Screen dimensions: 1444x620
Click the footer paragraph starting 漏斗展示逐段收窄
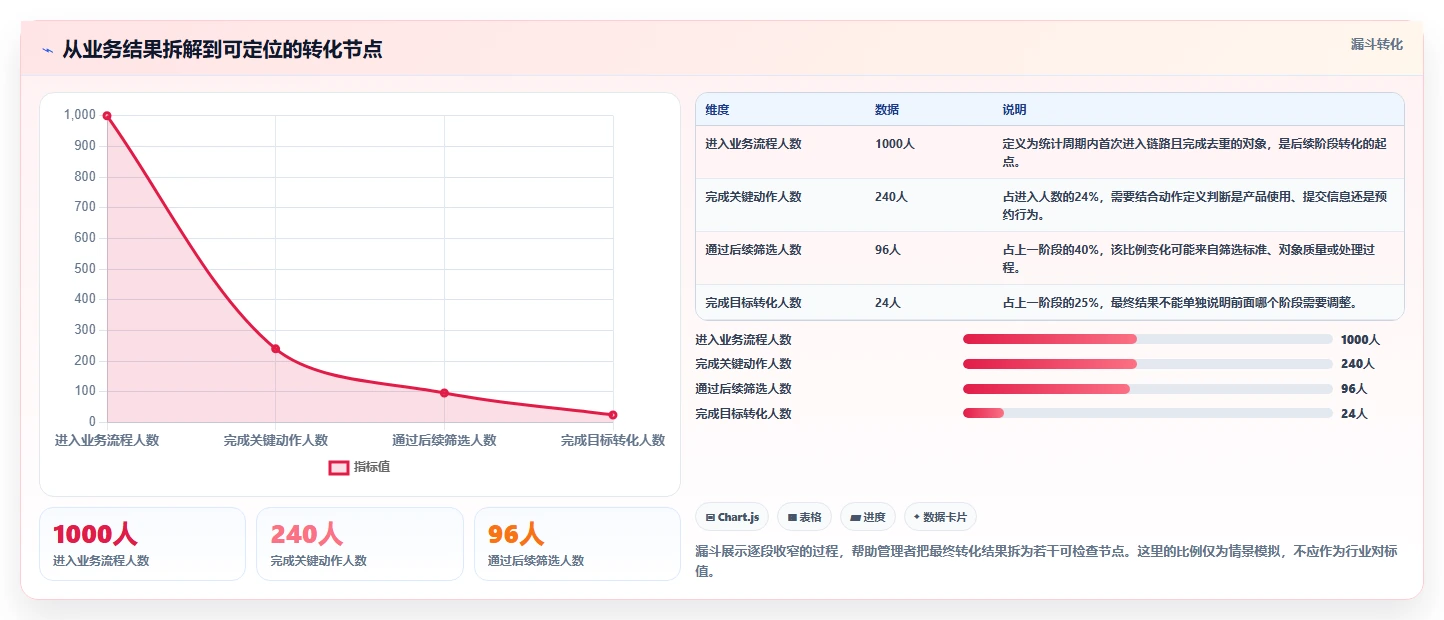pyautogui.click(x=1046, y=561)
